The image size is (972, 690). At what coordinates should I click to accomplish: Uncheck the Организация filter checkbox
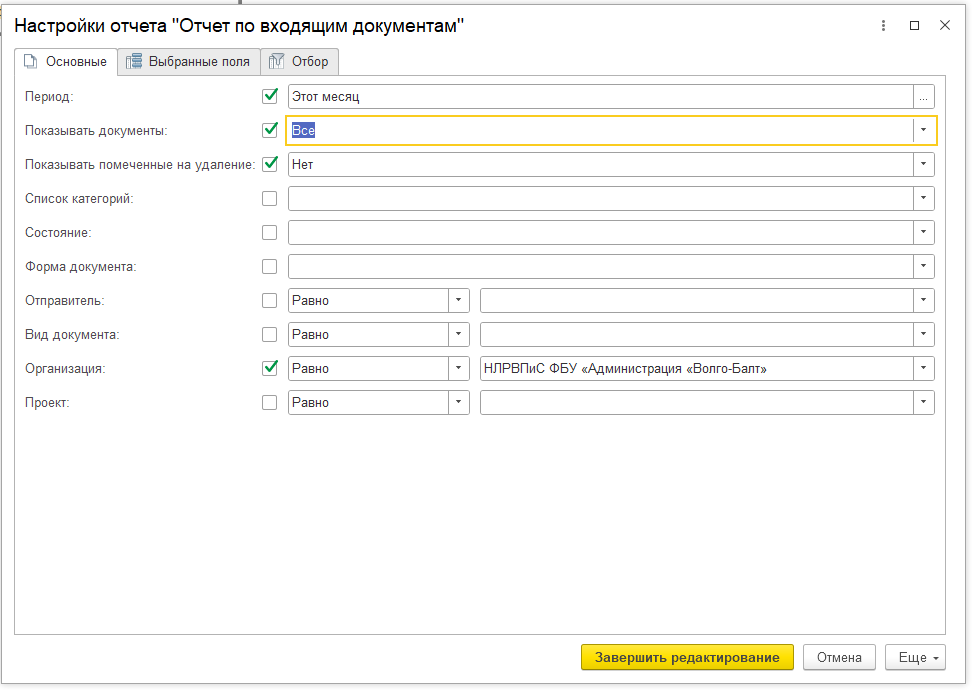coord(269,368)
